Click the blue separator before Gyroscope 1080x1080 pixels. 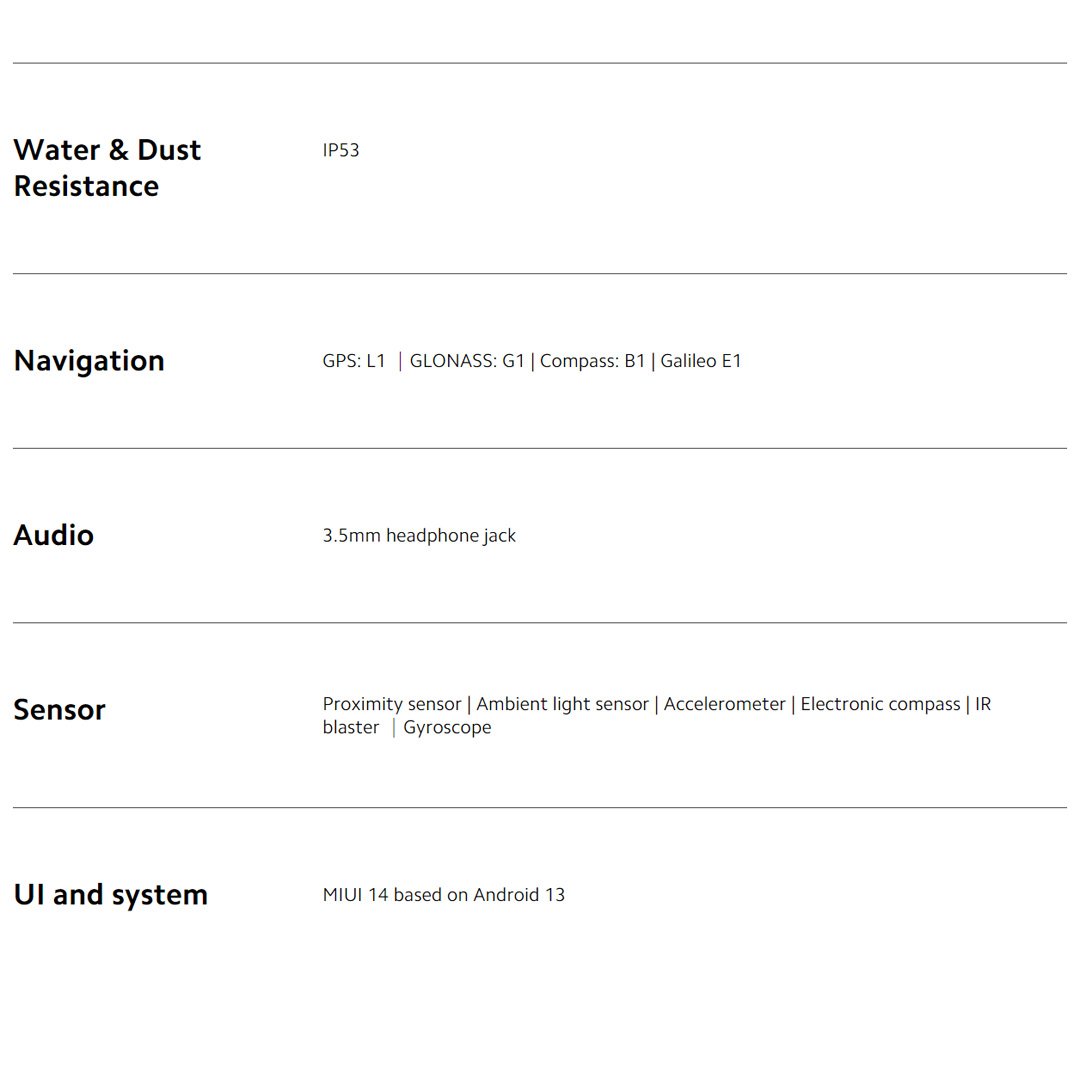393,728
